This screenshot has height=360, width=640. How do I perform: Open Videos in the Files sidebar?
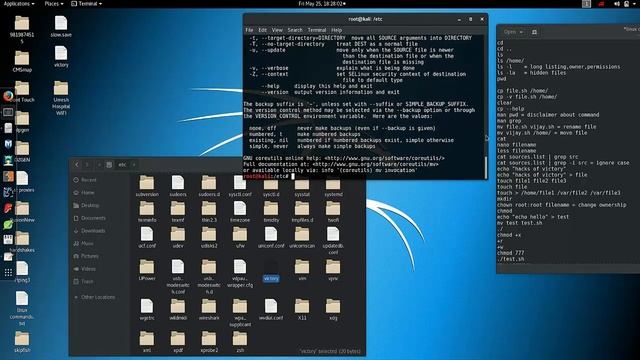point(85,269)
